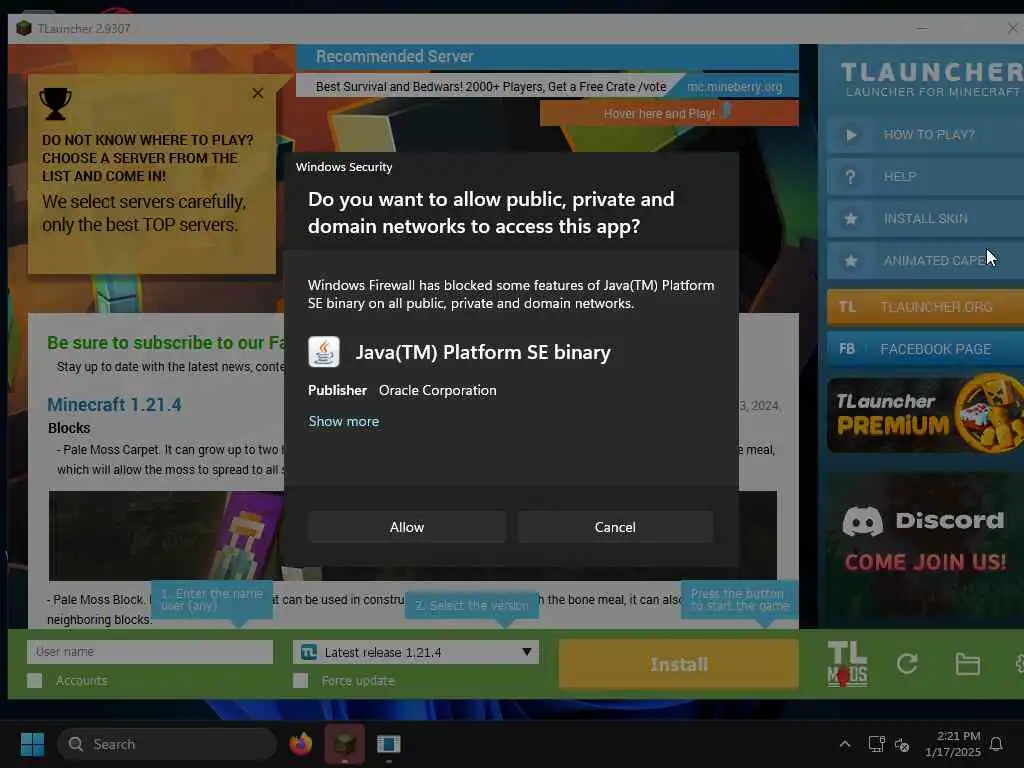Click Allow in the Windows Security dialog
The width and height of the screenshot is (1024, 768).
click(407, 527)
